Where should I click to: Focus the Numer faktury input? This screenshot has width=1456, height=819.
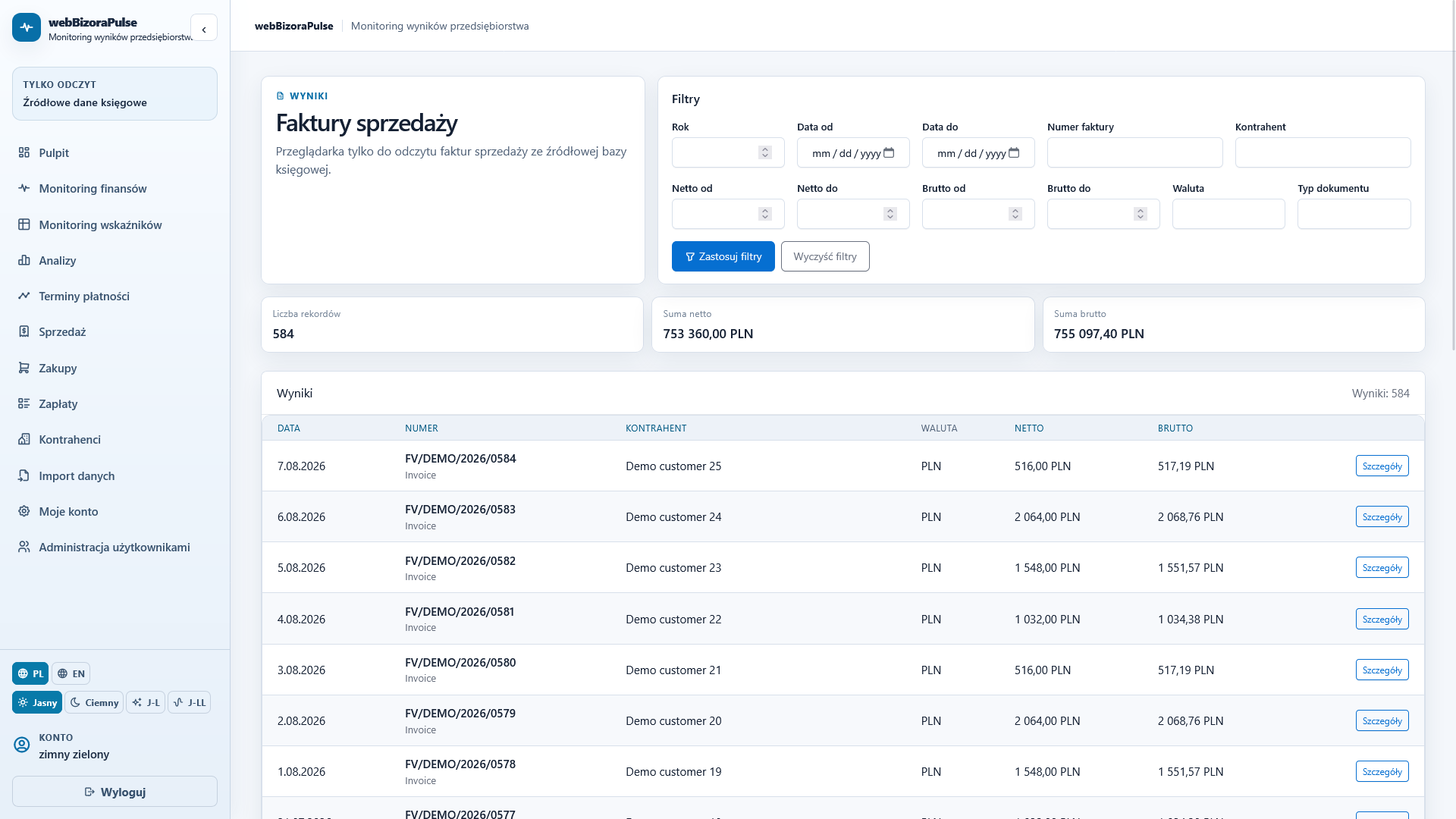pyautogui.click(x=1134, y=152)
